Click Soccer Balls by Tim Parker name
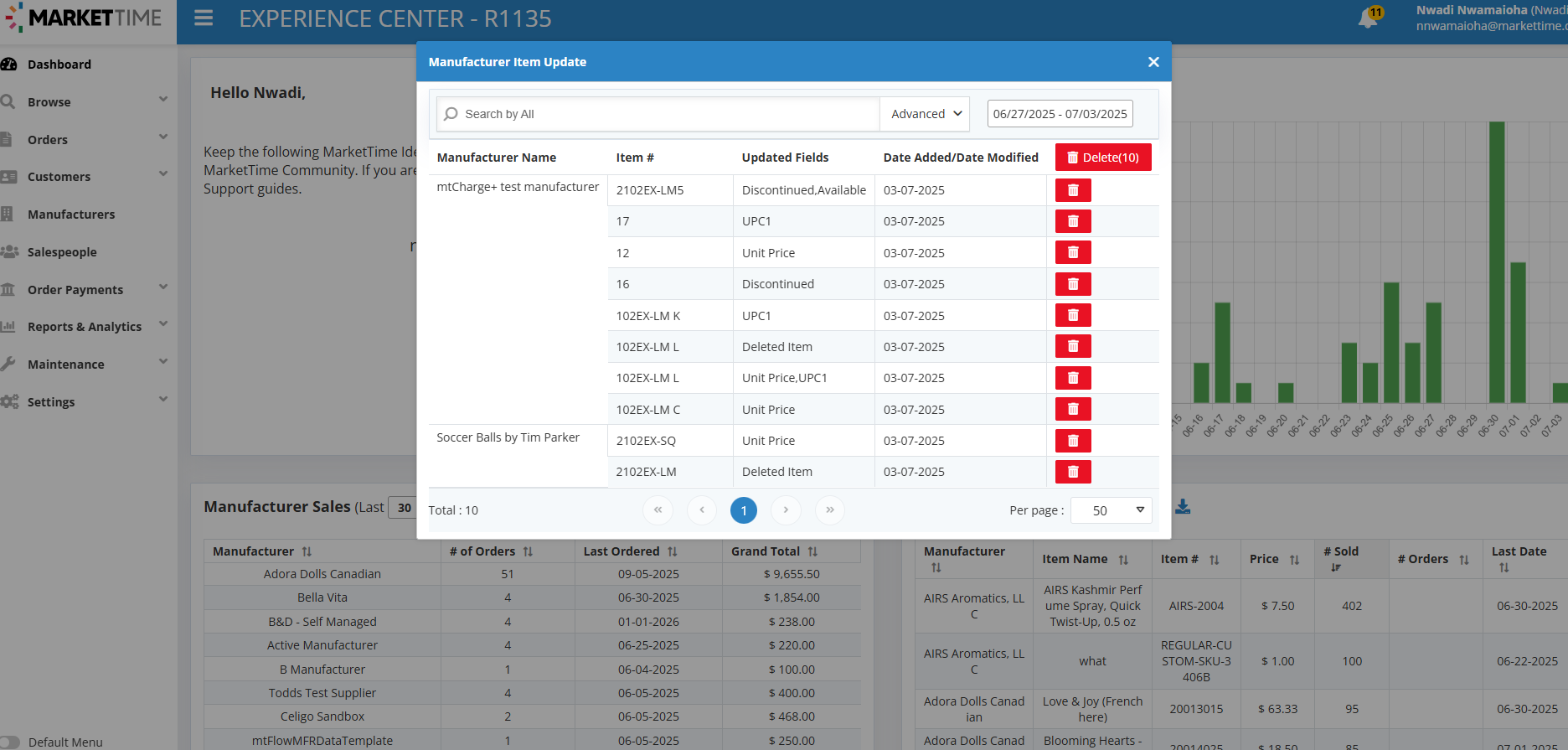Image resolution: width=1568 pixels, height=750 pixels. [x=508, y=437]
